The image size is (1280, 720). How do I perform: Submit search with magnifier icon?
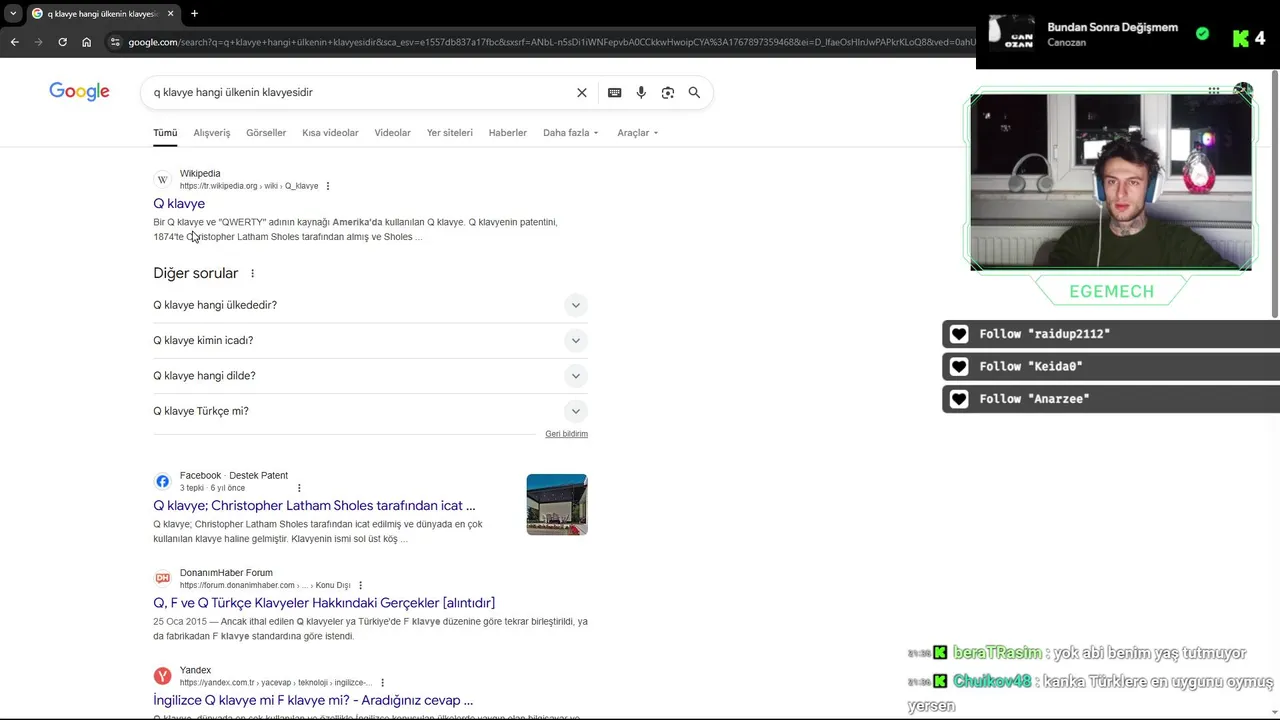tap(694, 92)
